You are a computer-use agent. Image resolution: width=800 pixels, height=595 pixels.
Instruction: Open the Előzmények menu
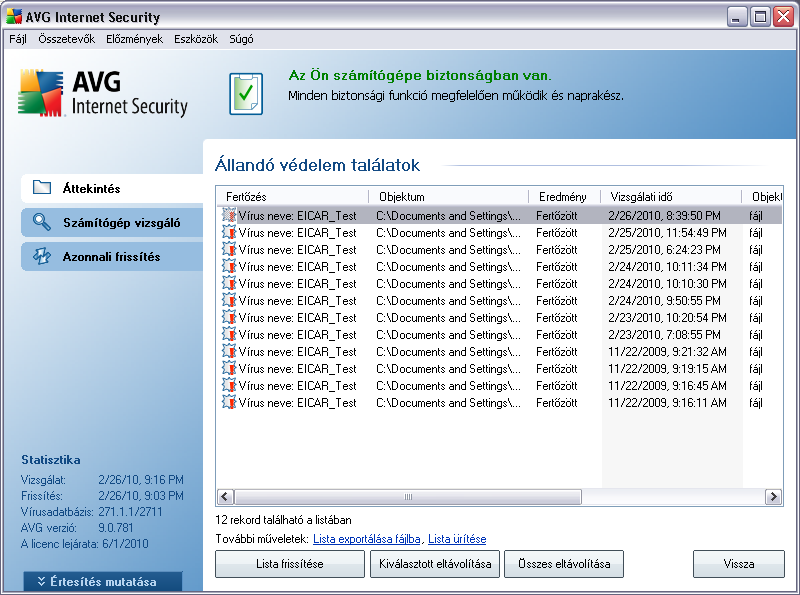(134, 39)
